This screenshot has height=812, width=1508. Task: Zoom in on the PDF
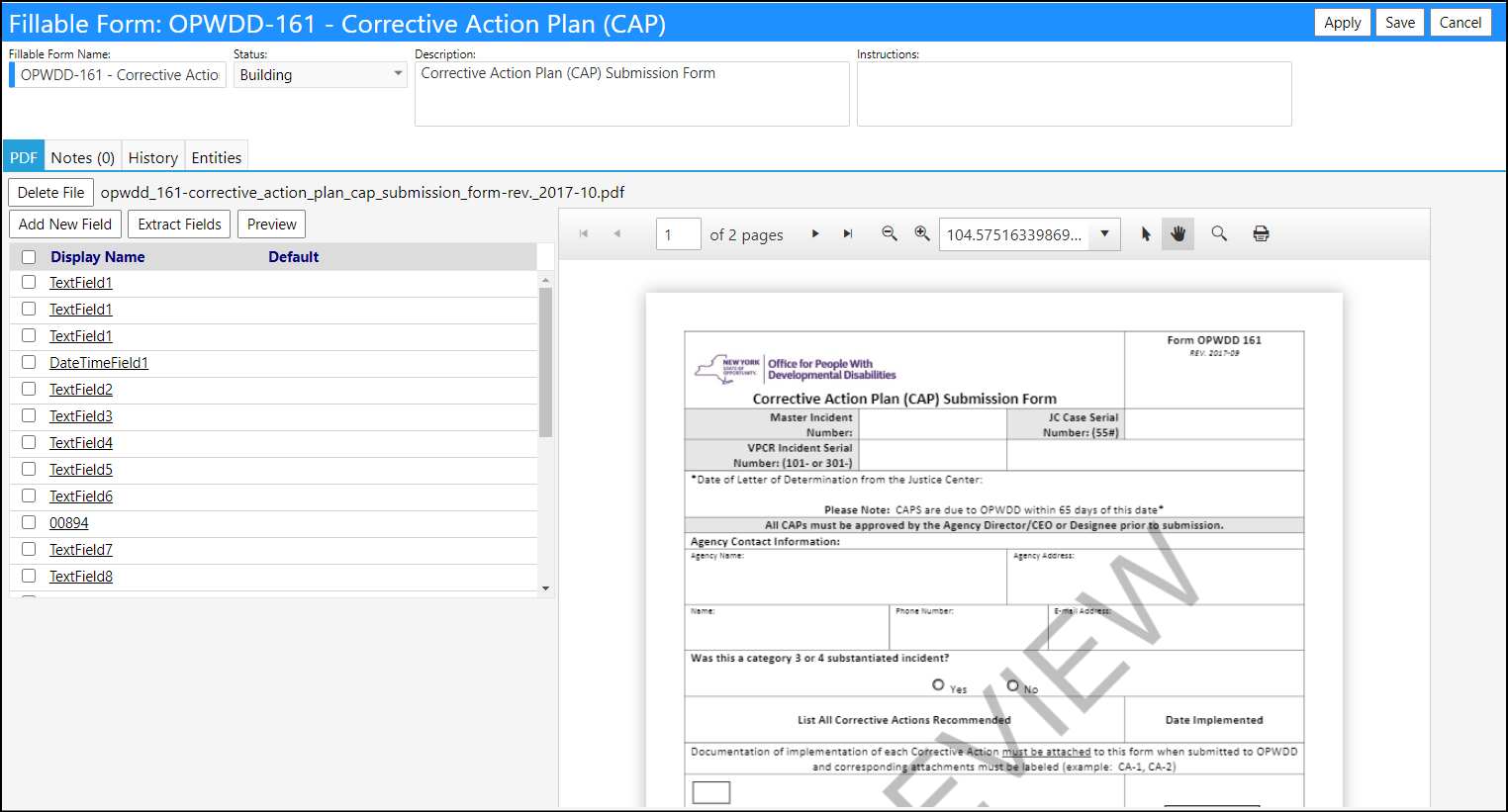(922, 233)
